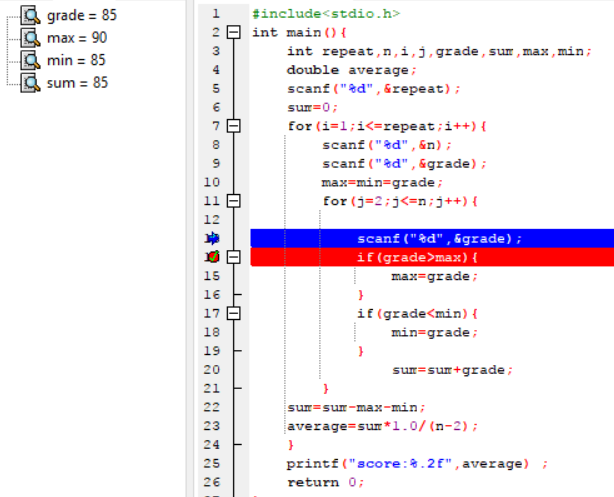Click the watch entry text 'min = 85'
This screenshot has height=497, width=614.
76,60
